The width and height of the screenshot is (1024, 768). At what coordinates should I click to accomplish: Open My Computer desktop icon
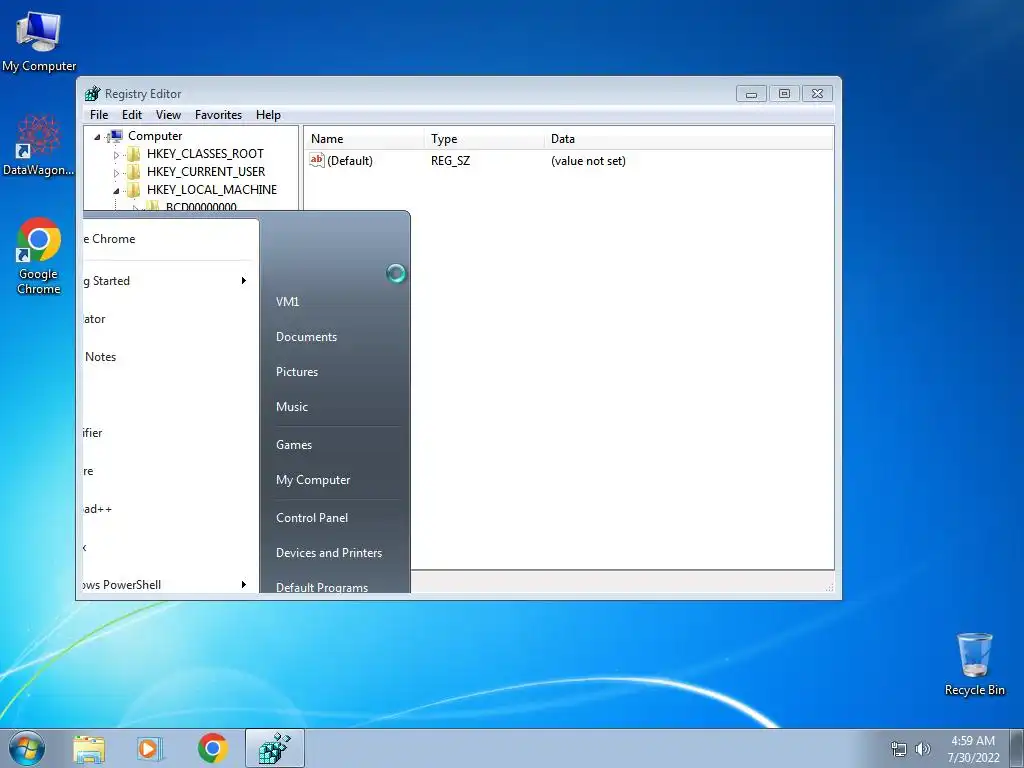[39, 41]
